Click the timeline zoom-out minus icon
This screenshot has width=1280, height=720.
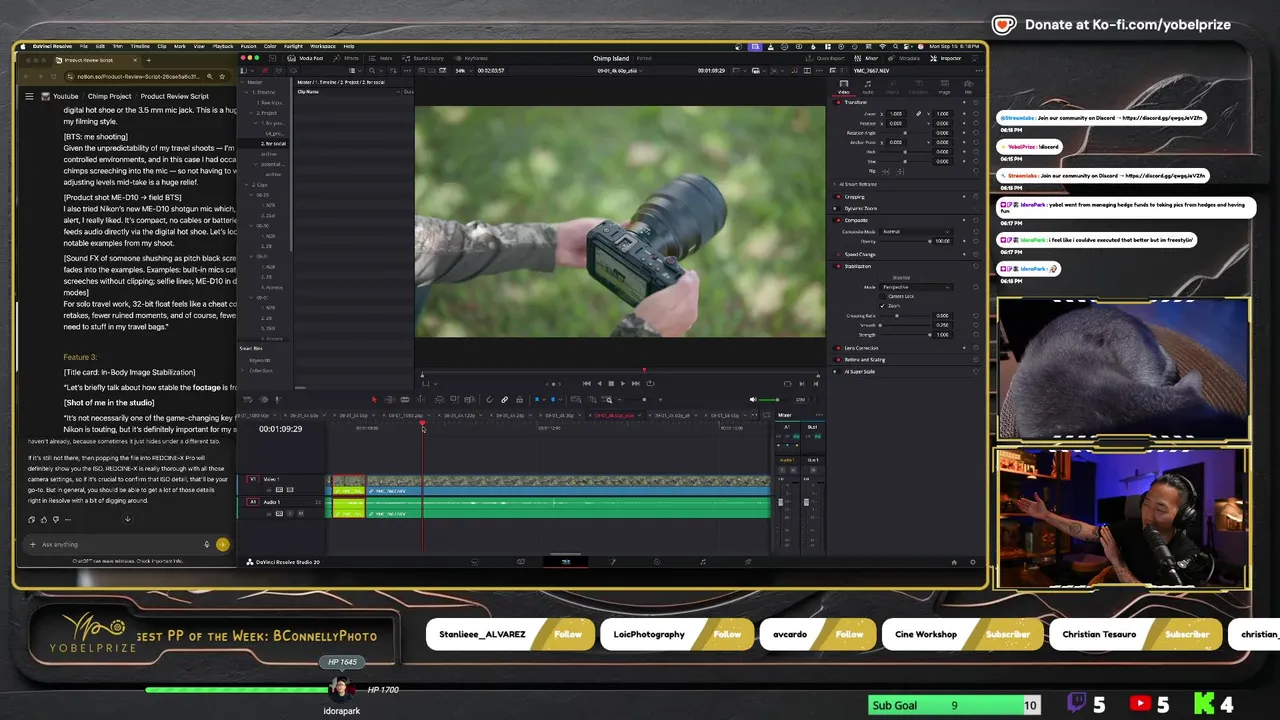(x=619, y=400)
